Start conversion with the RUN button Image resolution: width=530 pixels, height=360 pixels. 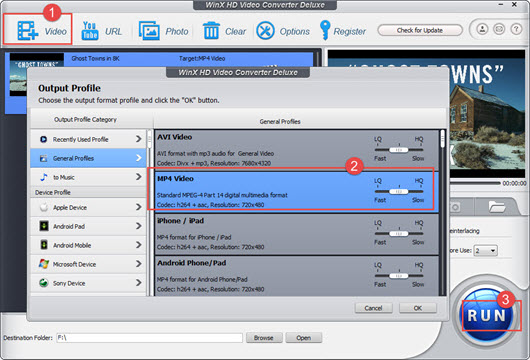pos(486,315)
